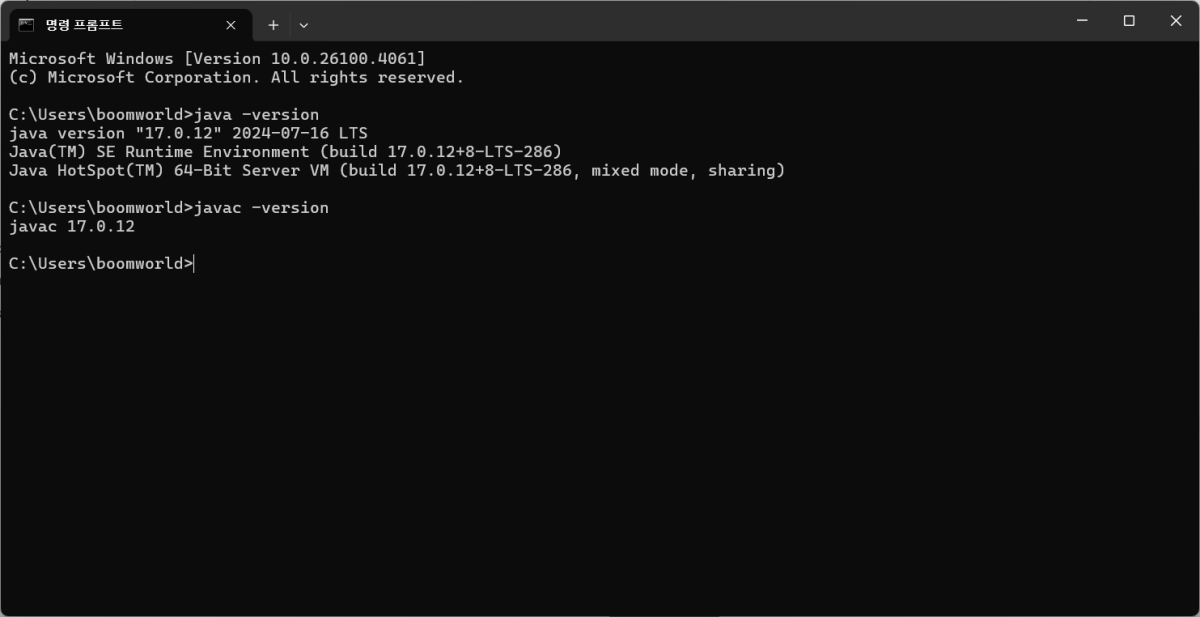Click the typed java -version command
The image size is (1200, 617).
point(257,114)
